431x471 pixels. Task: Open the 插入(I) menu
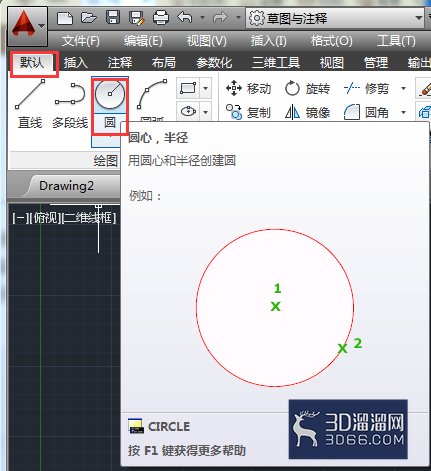pyautogui.click(x=268, y=41)
